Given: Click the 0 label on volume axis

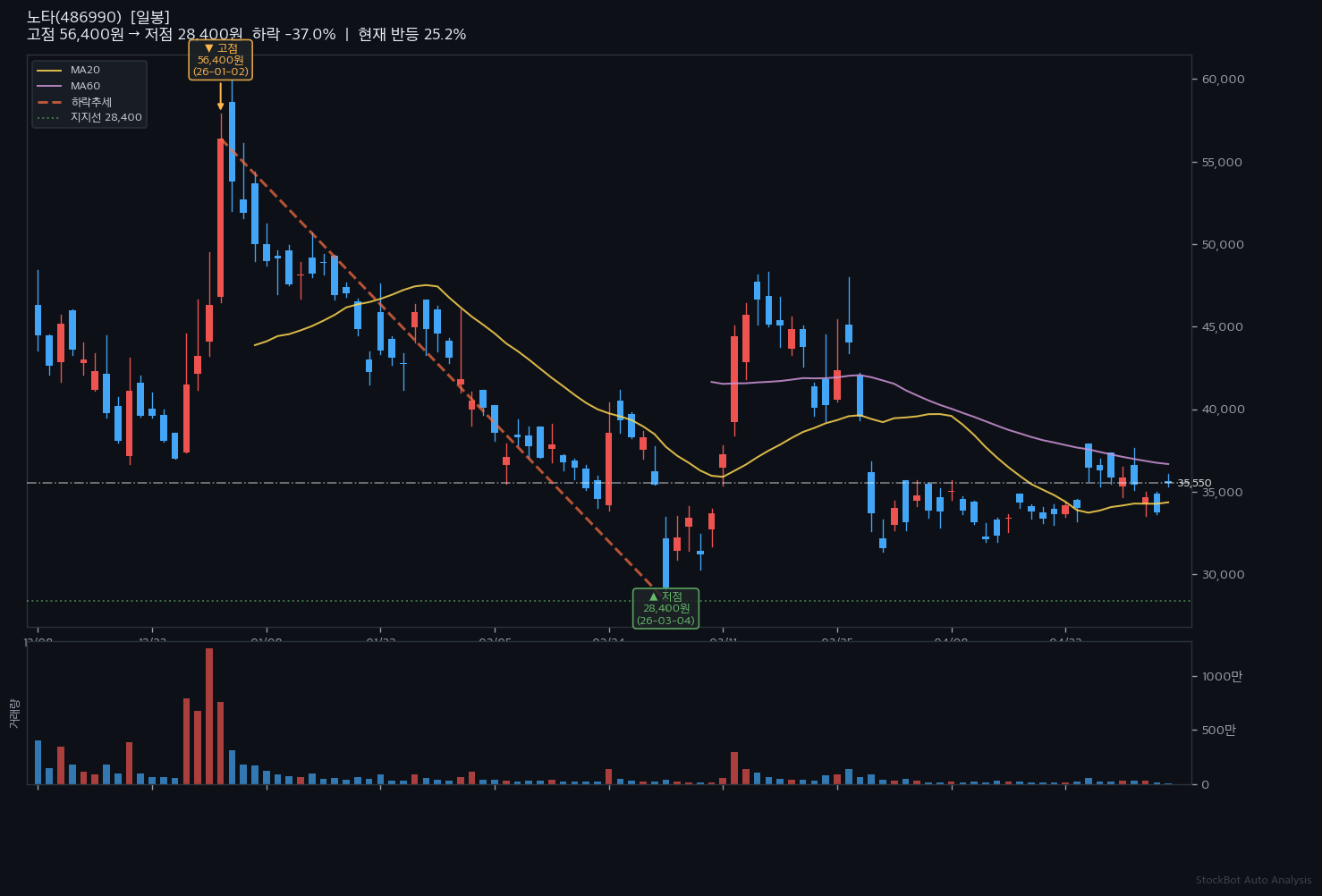Looking at the screenshot, I should coord(1206,784).
